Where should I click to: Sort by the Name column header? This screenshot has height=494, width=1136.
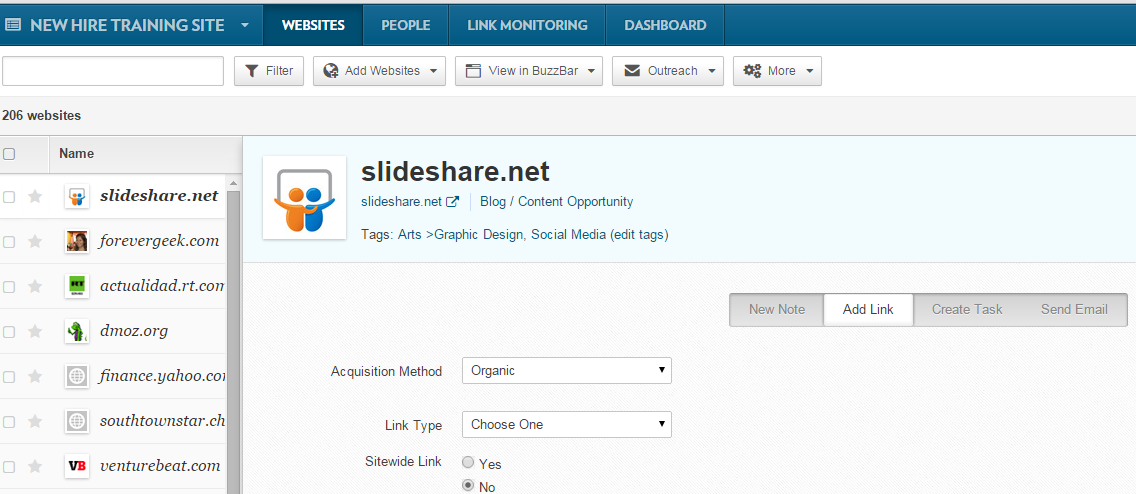[77, 154]
